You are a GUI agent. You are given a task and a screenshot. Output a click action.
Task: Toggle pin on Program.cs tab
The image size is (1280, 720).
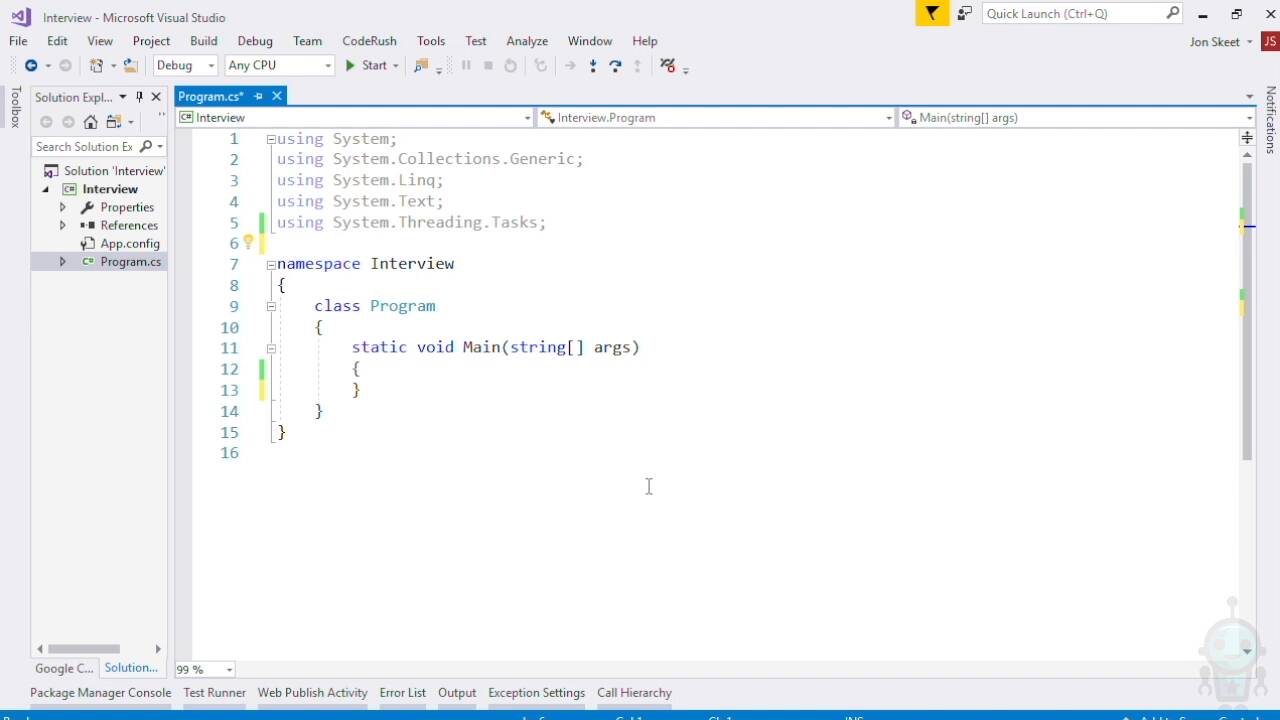point(258,96)
